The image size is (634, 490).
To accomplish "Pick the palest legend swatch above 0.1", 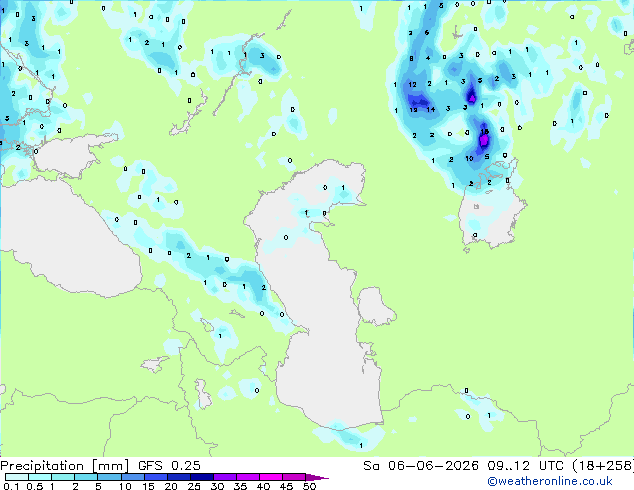I will click(17, 477).
